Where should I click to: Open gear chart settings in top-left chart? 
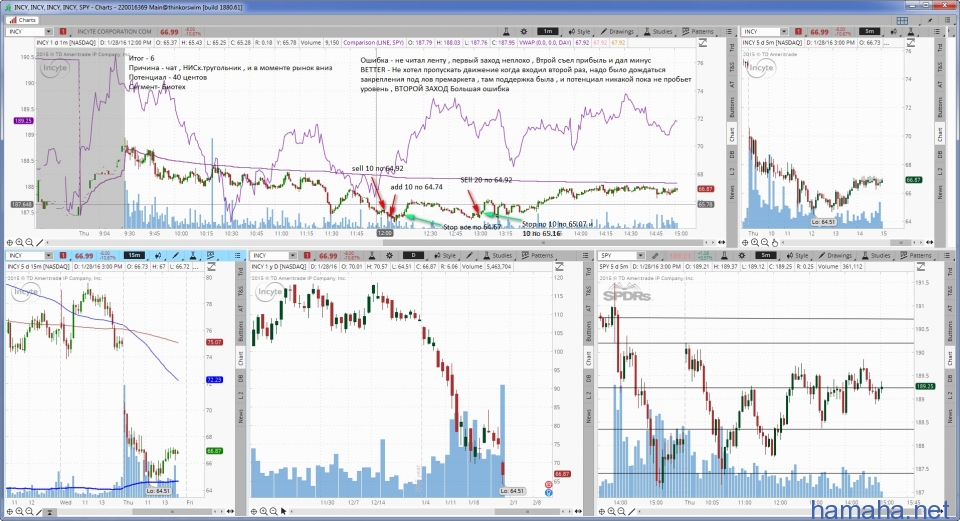point(523,31)
